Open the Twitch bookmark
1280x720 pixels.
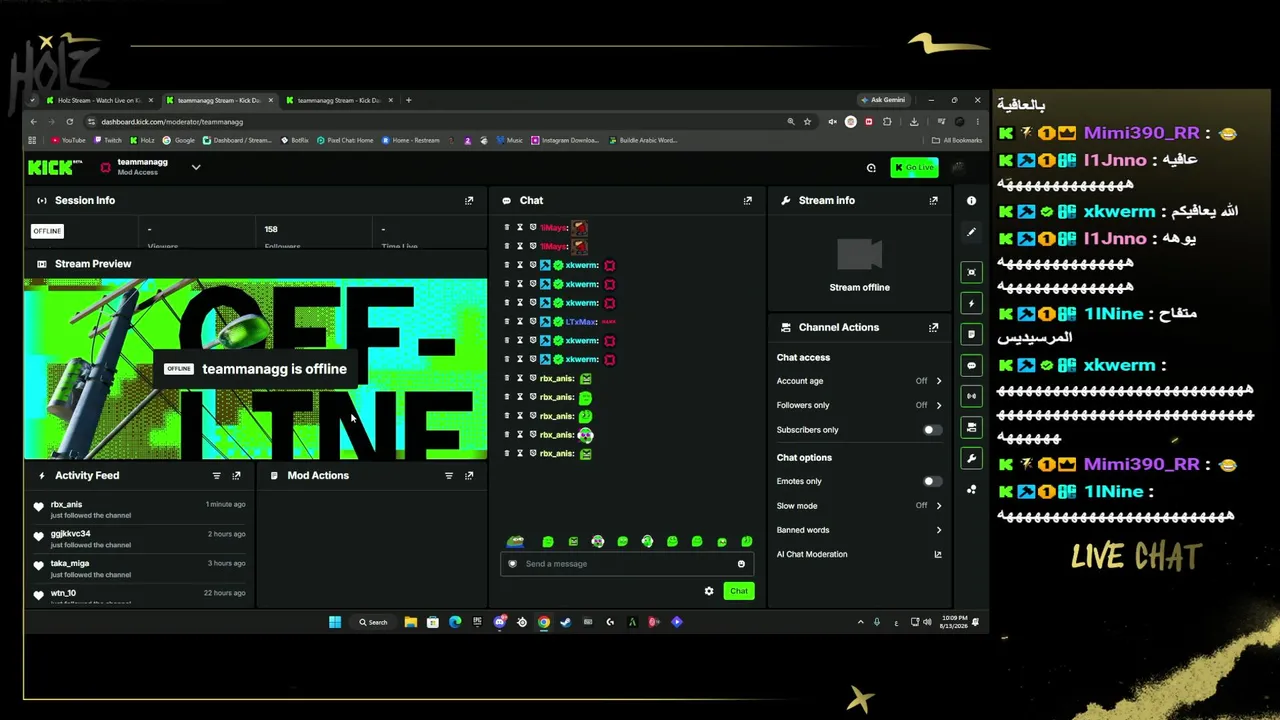108,140
